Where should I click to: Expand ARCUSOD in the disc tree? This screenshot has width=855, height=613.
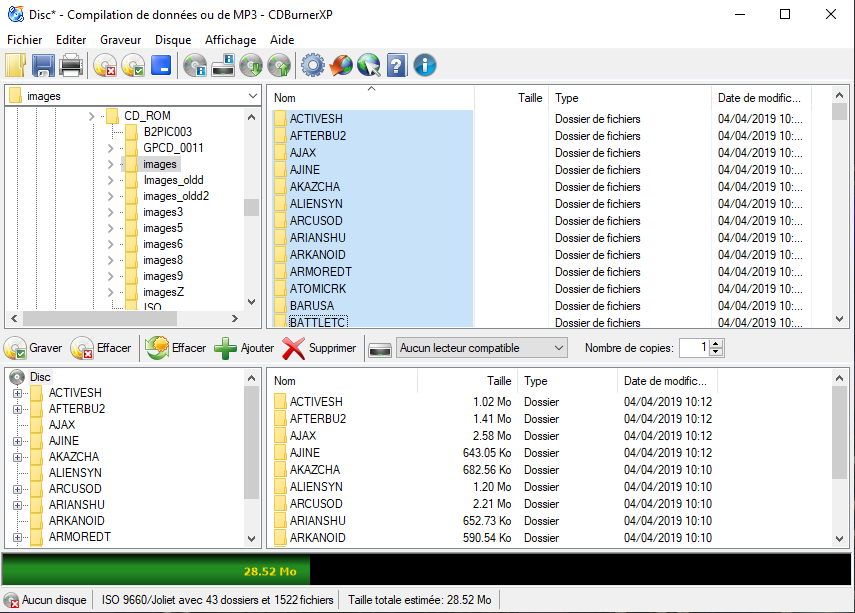[17, 489]
